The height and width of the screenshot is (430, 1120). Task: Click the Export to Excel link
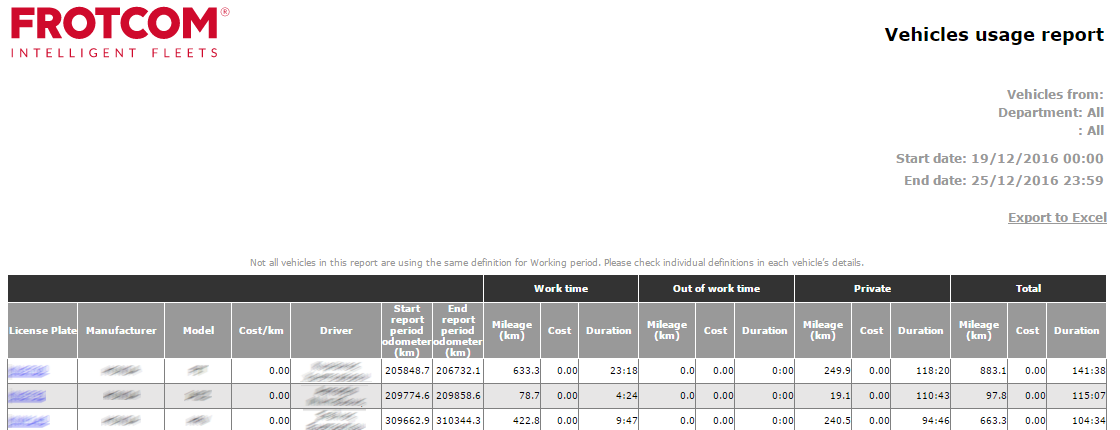point(1056,217)
